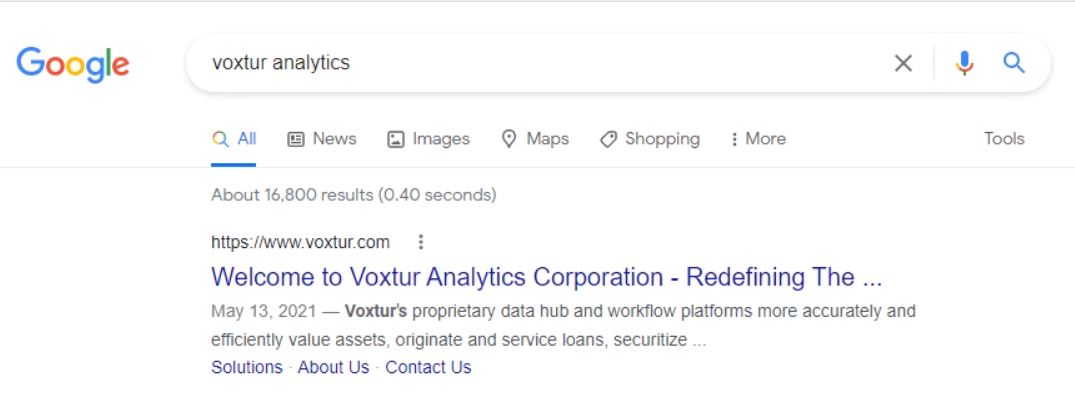Click the Shopping tab tag icon
1075x398 pixels.
pos(608,139)
